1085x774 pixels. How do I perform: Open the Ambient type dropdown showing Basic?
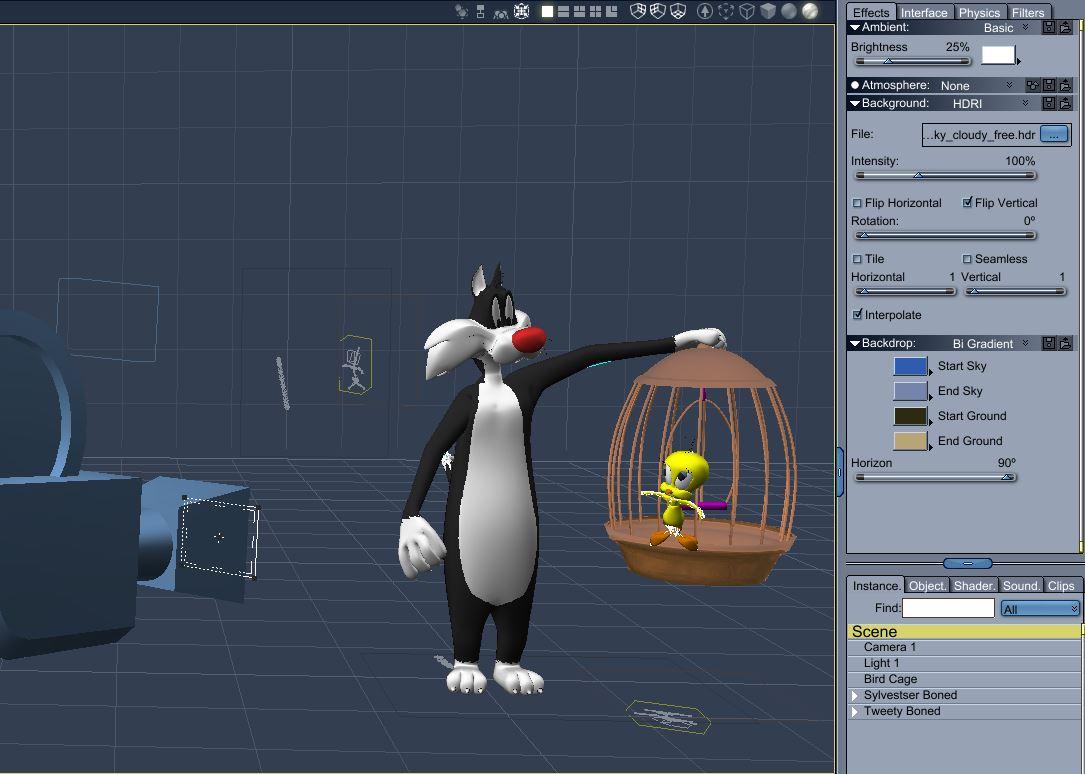tap(1007, 28)
